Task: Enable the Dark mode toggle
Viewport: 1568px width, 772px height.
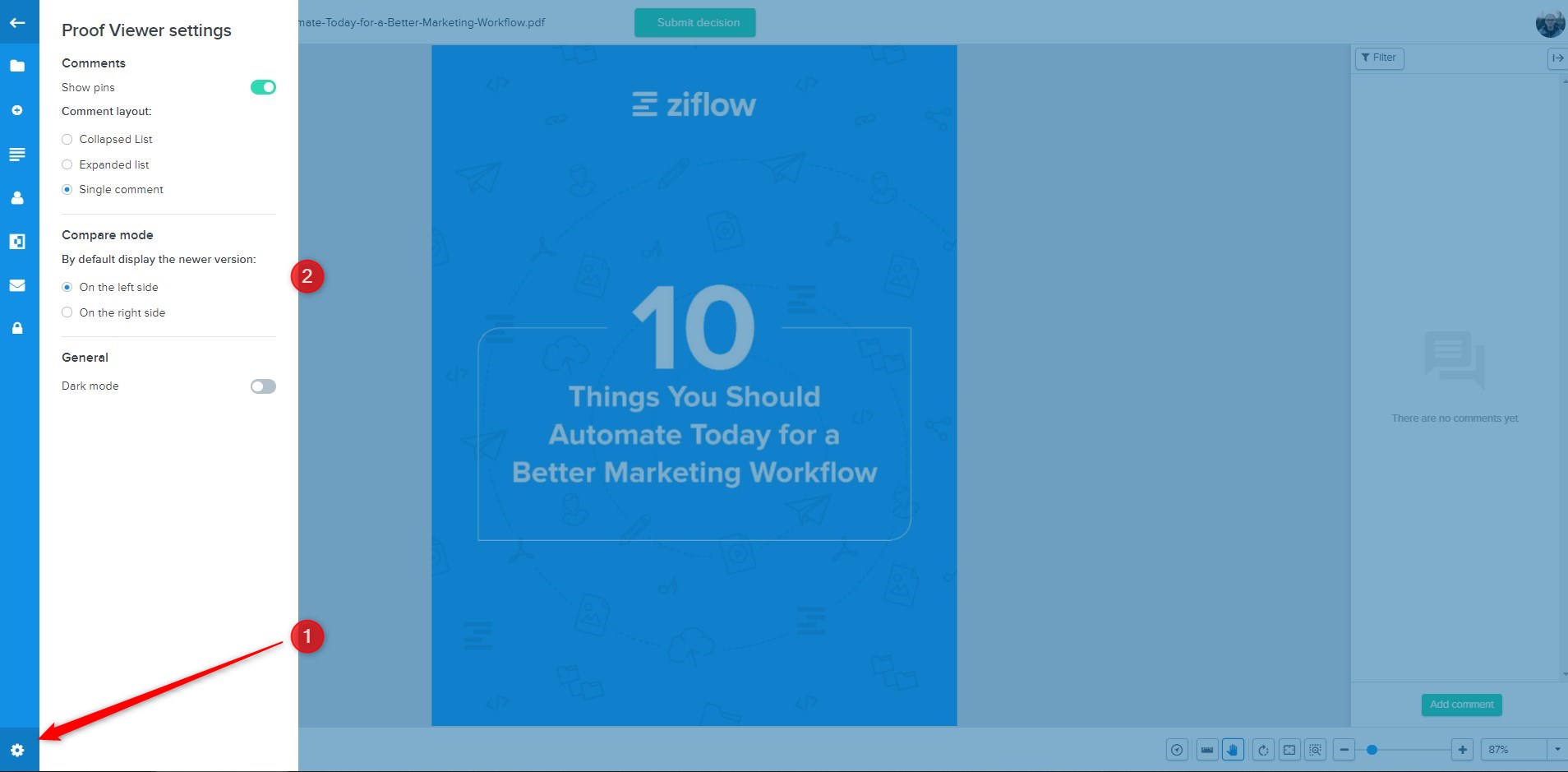Action: 263,386
